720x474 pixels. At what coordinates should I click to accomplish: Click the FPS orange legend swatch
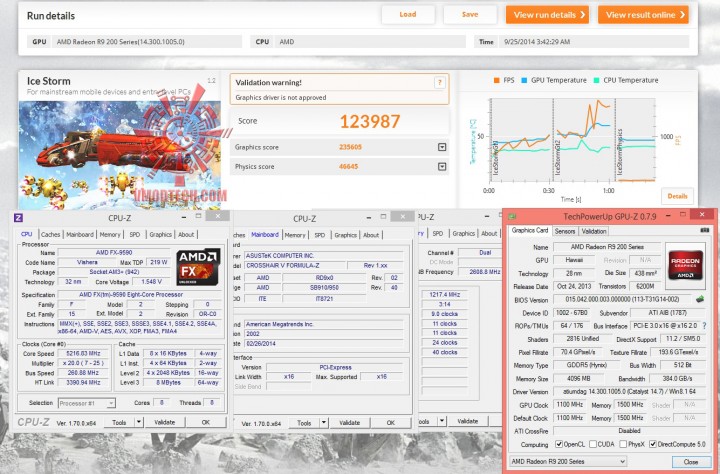(x=496, y=80)
